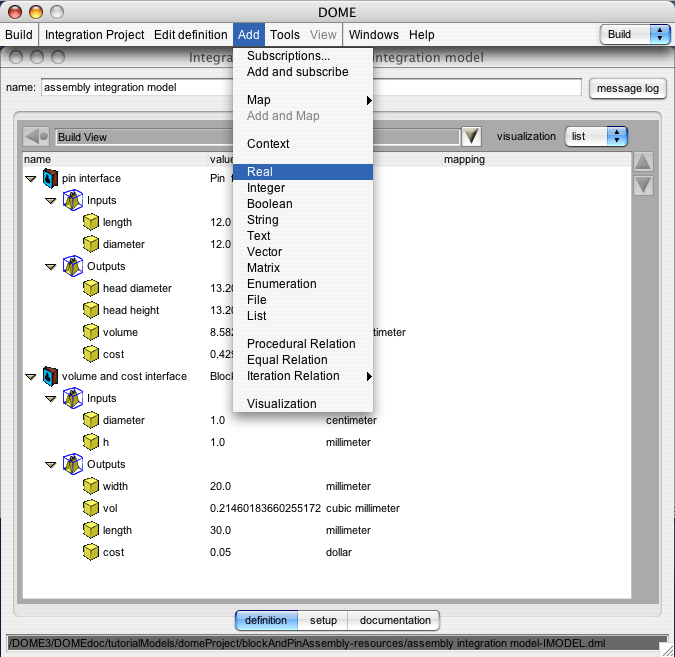Select Add and subscribe menu item
Viewport: 675px width, 657px height.
tap(303, 72)
